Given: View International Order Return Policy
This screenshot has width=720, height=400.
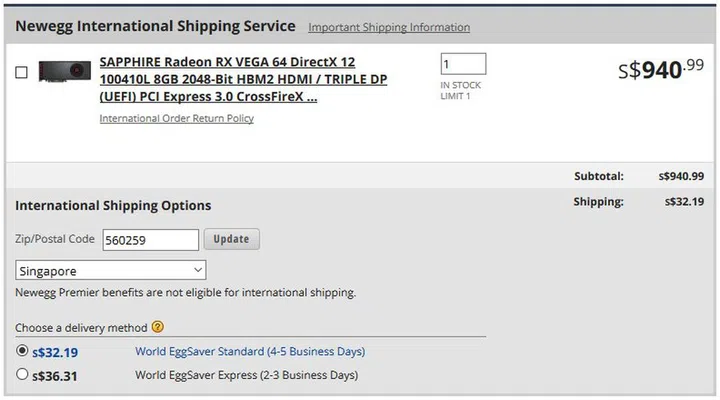Looking at the screenshot, I should point(176,118).
